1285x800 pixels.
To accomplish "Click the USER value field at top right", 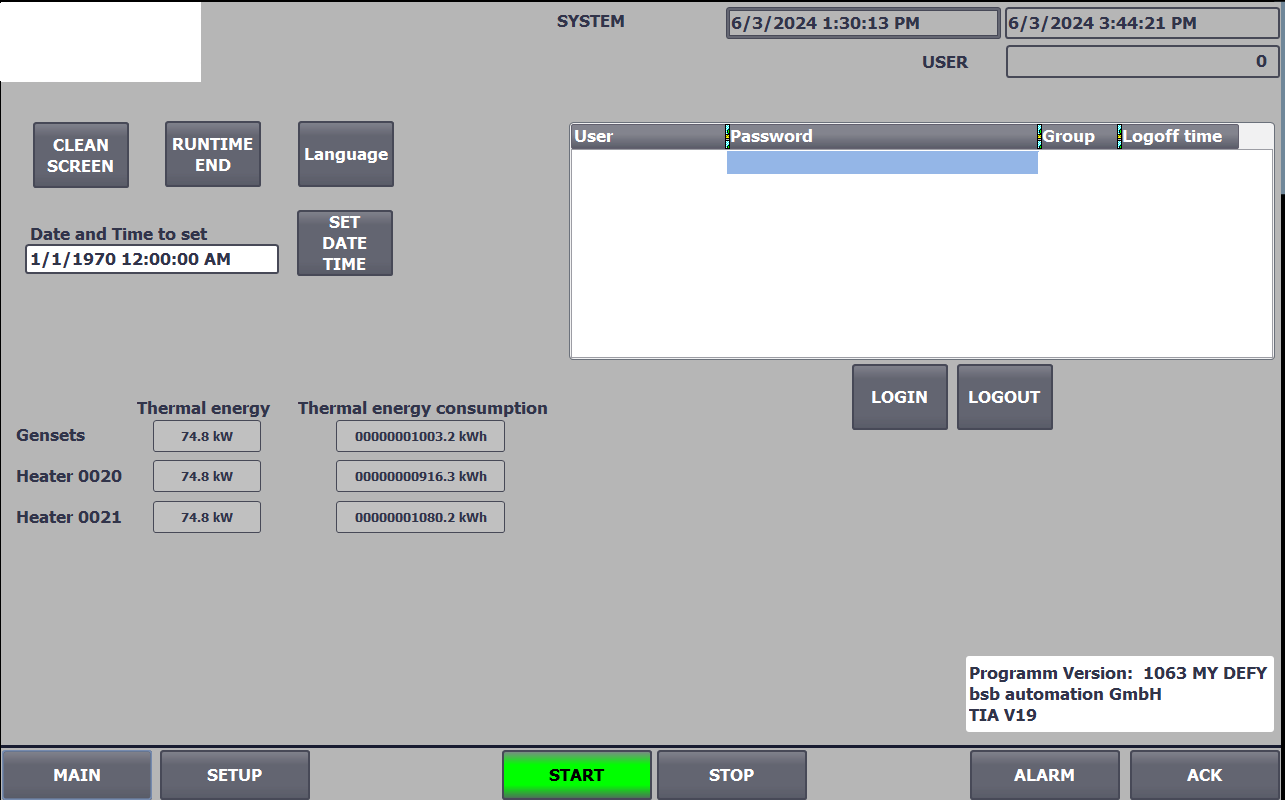I will tap(1142, 62).
